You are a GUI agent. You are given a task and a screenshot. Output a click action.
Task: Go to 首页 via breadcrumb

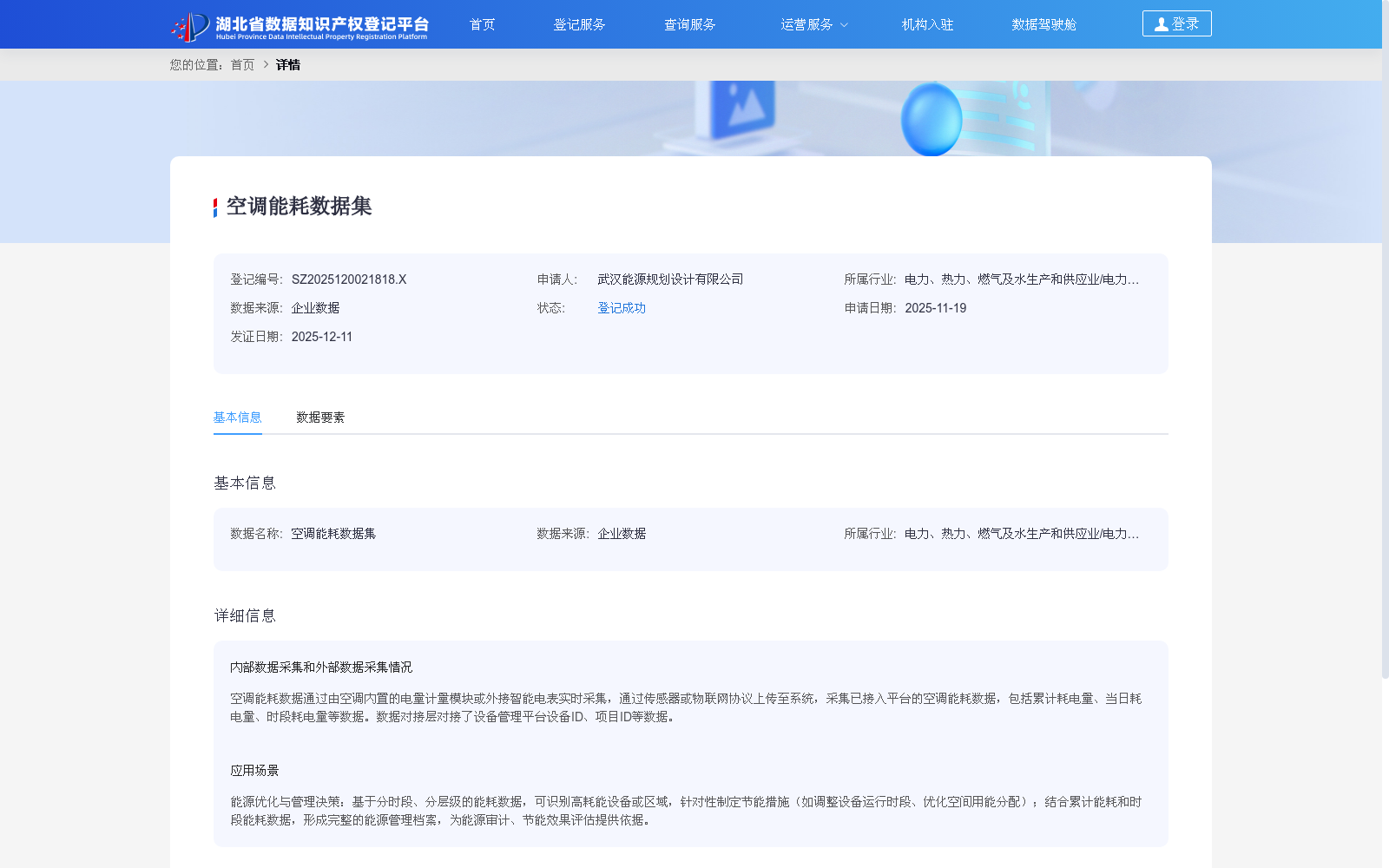point(242,65)
